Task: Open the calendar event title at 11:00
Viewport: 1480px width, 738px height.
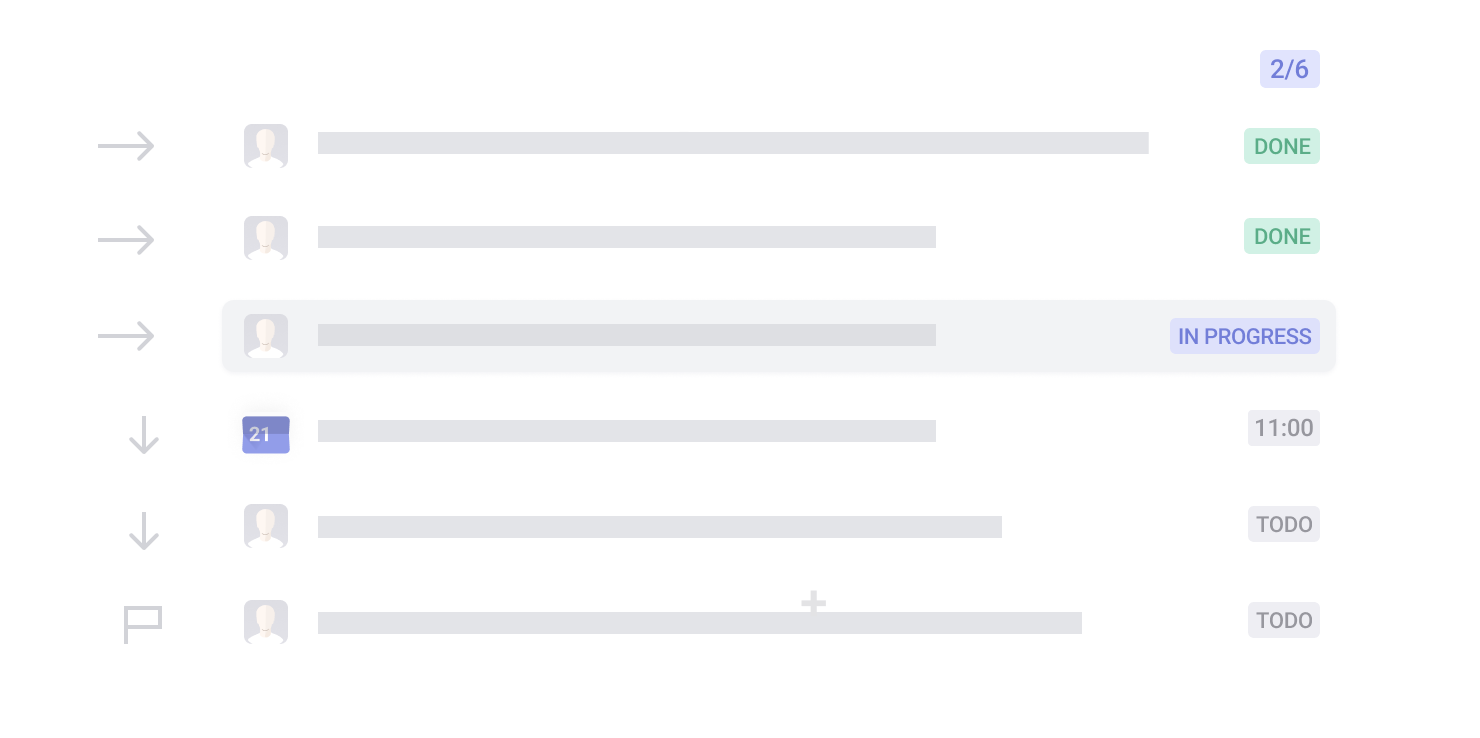Action: tap(626, 431)
